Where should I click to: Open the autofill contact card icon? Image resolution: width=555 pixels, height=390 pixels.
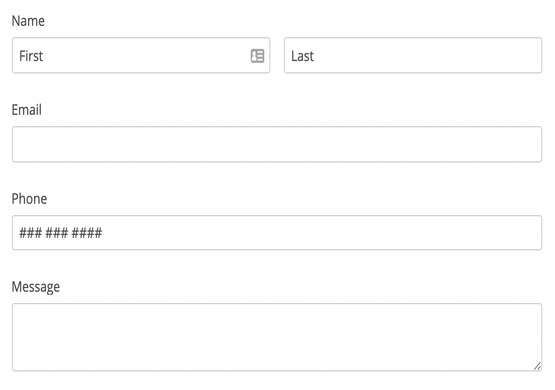click(257, 56)
